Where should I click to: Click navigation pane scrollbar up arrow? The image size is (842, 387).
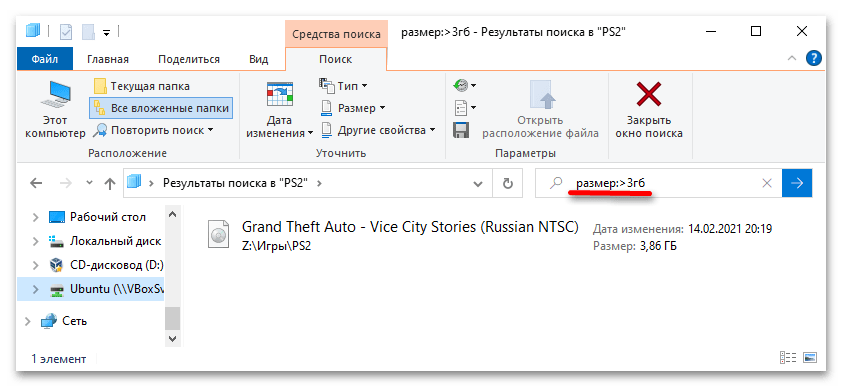tap(172, 213)
